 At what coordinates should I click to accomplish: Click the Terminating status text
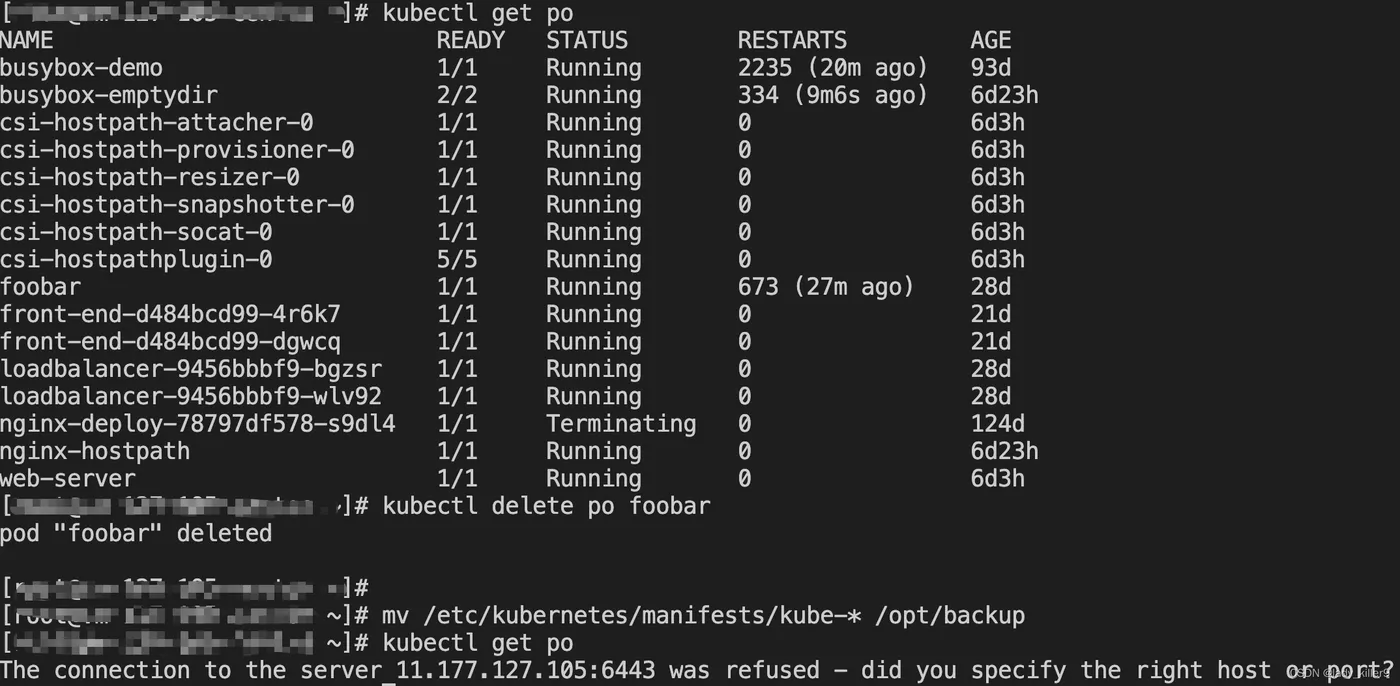click(620, 424)
